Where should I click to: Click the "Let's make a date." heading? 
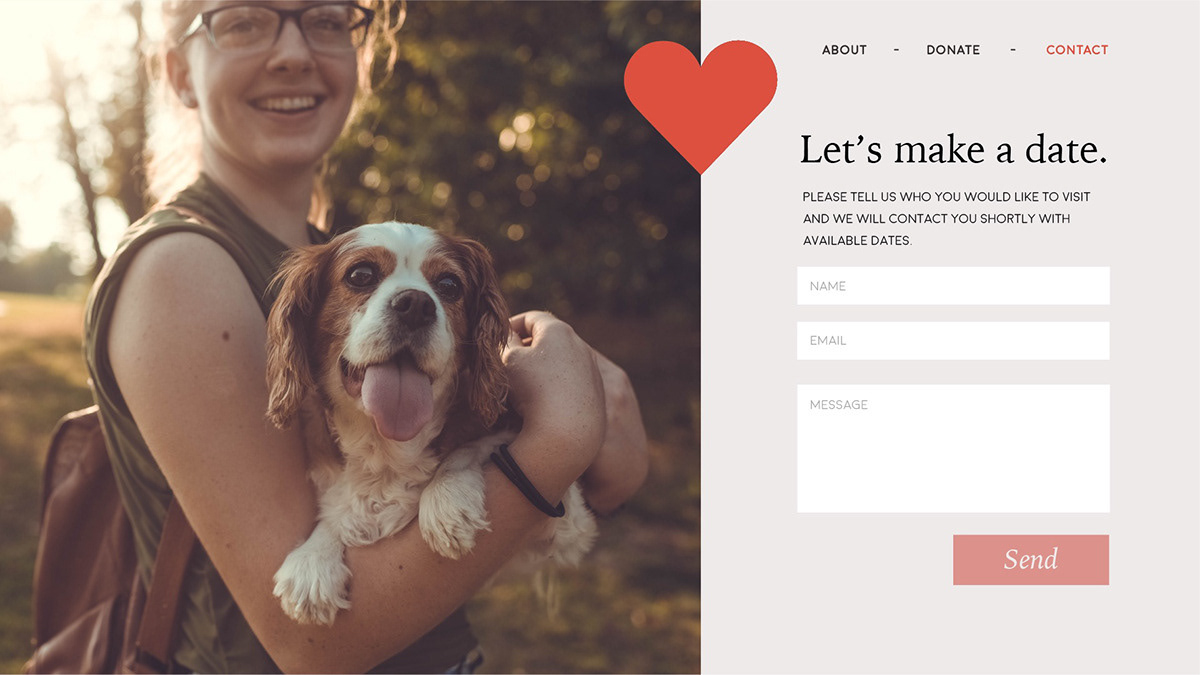953,150
